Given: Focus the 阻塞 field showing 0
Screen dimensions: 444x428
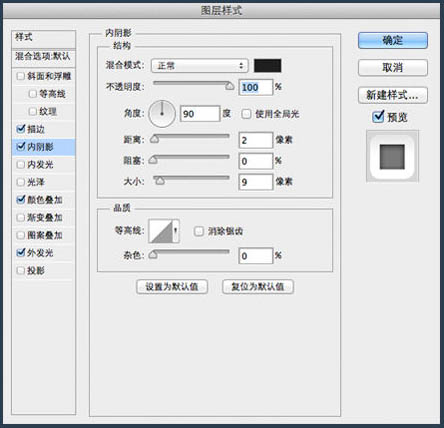Looking at the screenshot, I should click(x=256, y=161).
